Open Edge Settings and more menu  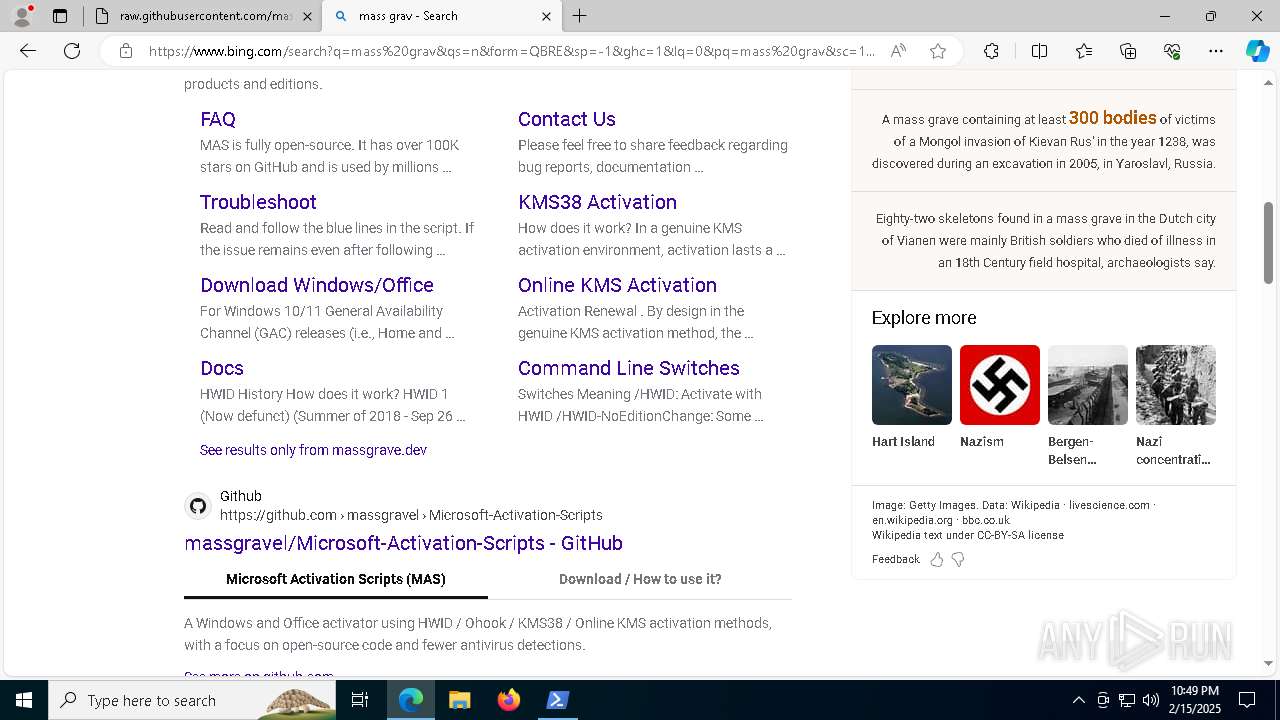(x=1216, y=51)
